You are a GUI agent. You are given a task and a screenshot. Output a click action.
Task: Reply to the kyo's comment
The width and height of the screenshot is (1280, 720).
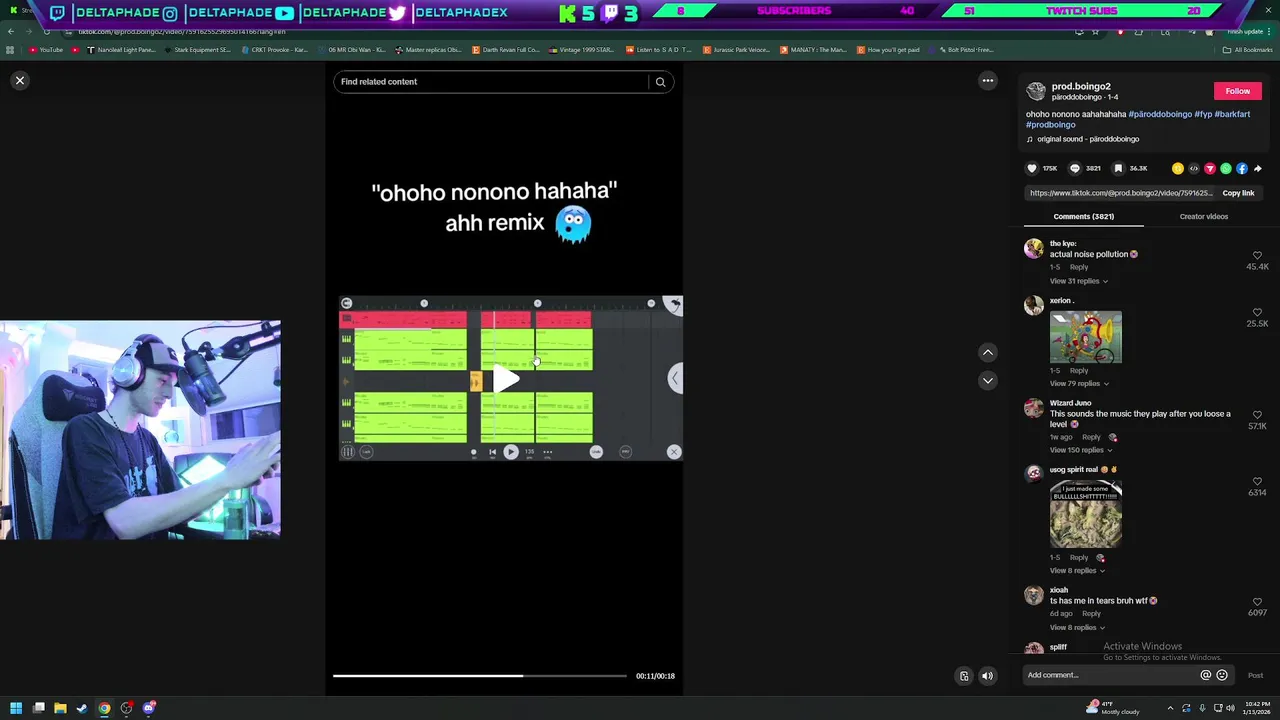[x=1079, y=267]
